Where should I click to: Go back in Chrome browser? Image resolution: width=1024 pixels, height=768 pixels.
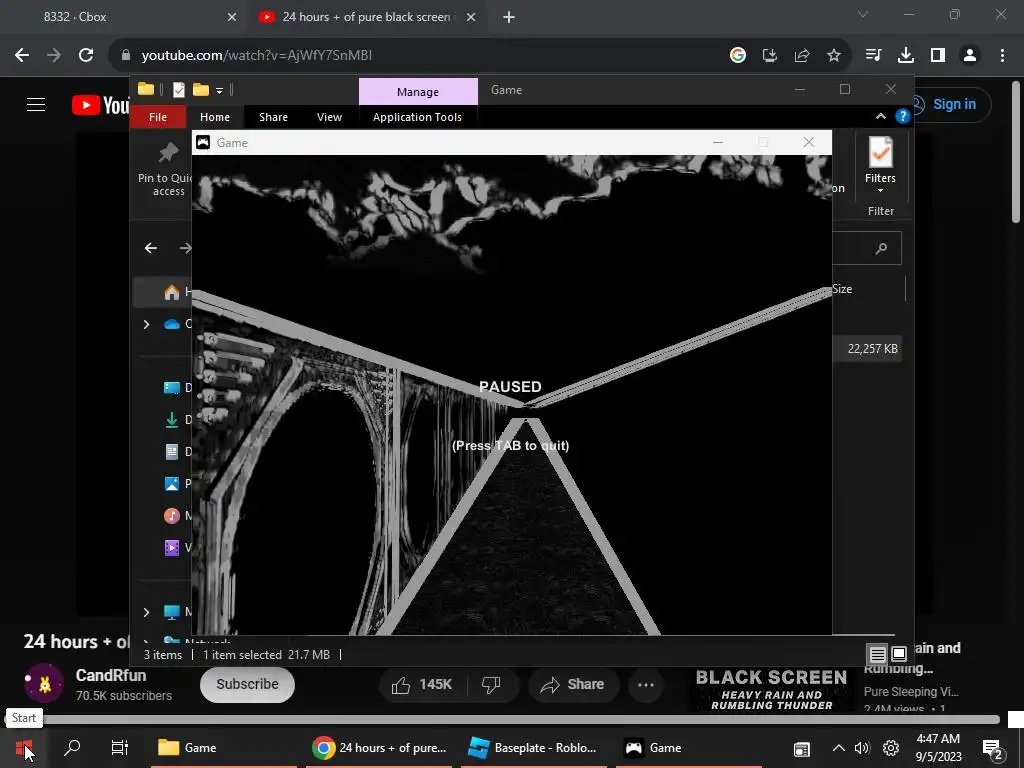22,56
